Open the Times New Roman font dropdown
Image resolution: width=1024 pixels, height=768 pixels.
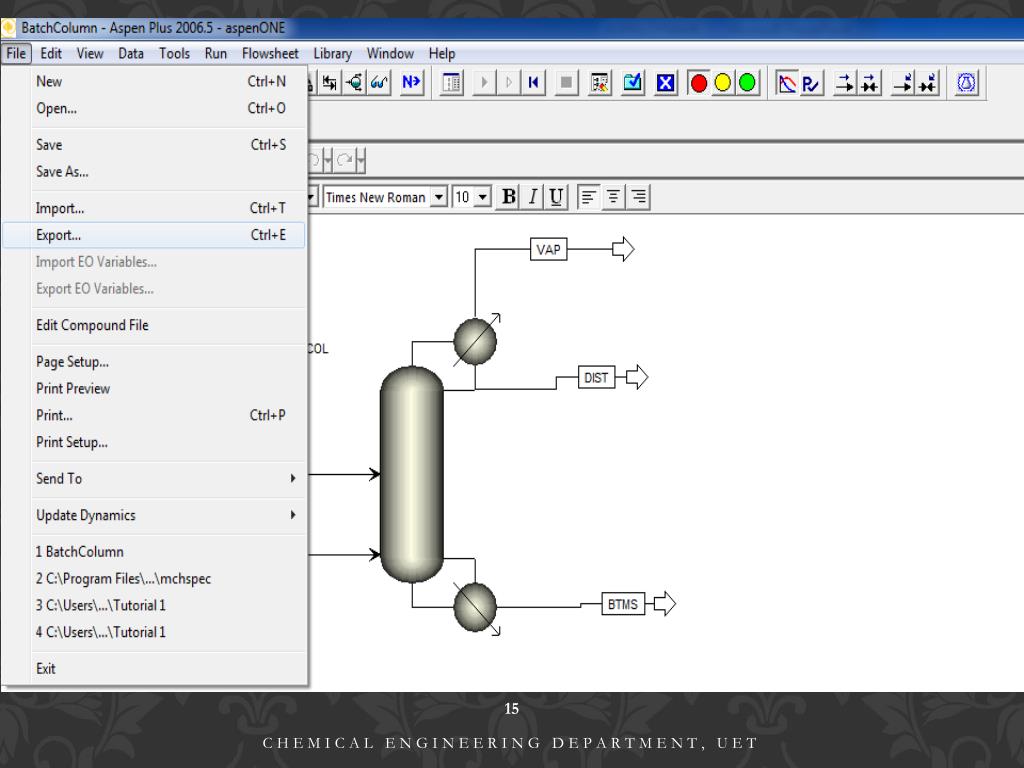(440, 197)
